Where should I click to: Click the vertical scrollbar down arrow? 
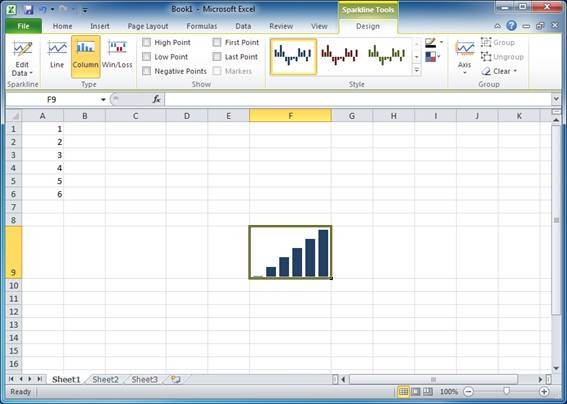pos(556,368)
